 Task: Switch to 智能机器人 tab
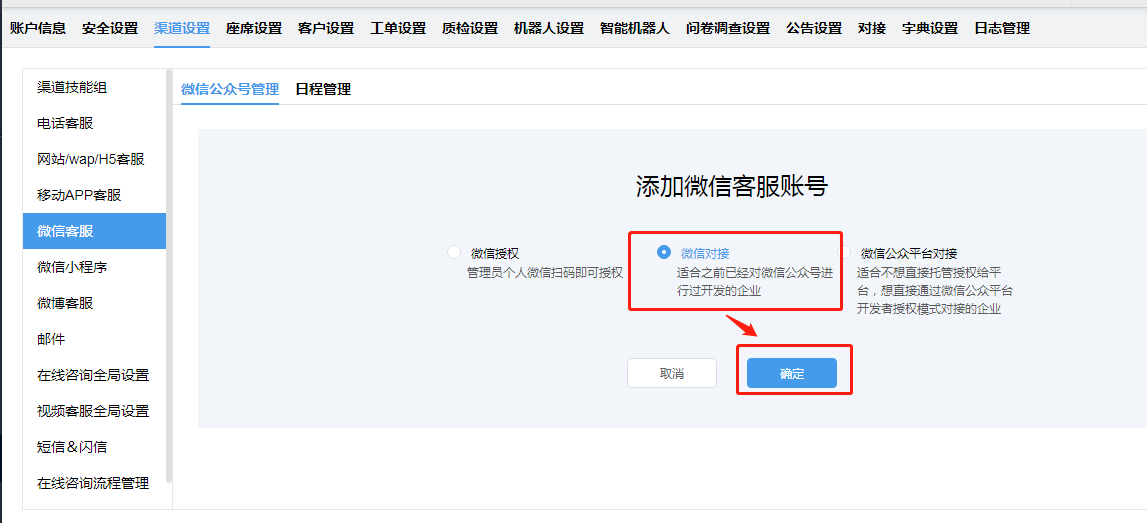[634, 29]
